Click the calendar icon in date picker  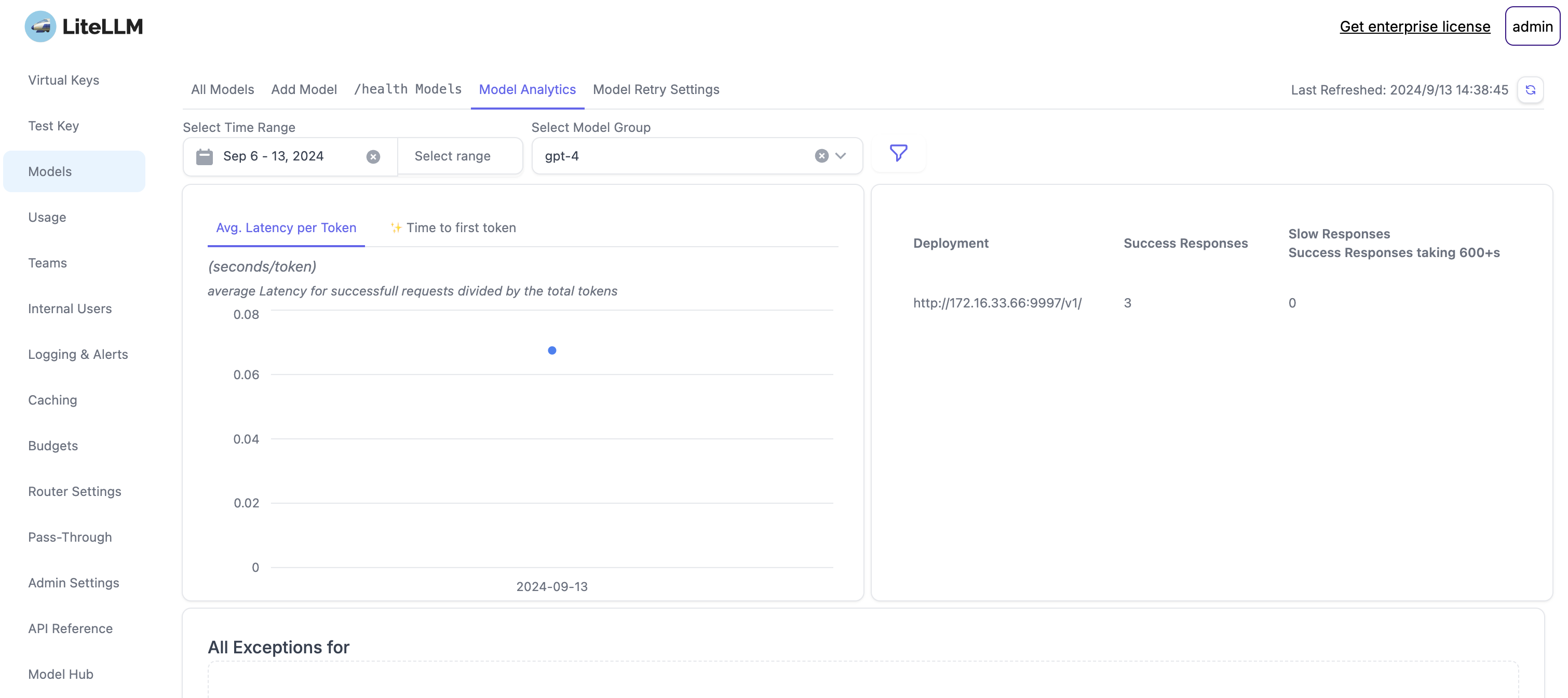point(204,156)
